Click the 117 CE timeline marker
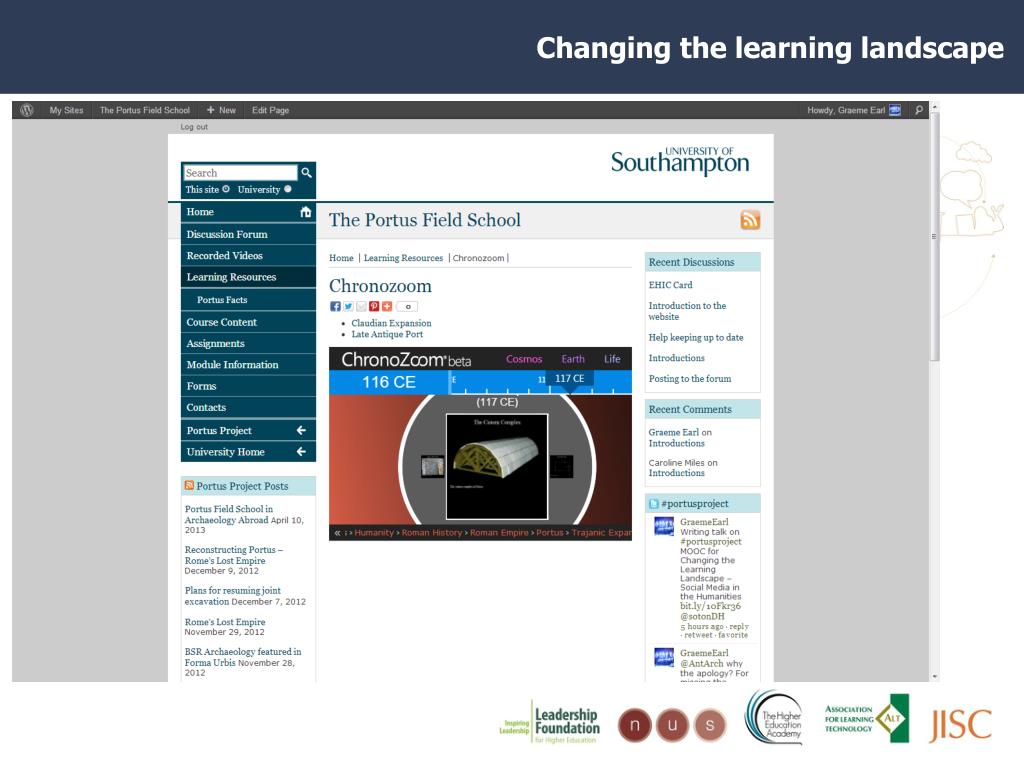Viewport: 1024px width, 768px height. click(569, 379)
